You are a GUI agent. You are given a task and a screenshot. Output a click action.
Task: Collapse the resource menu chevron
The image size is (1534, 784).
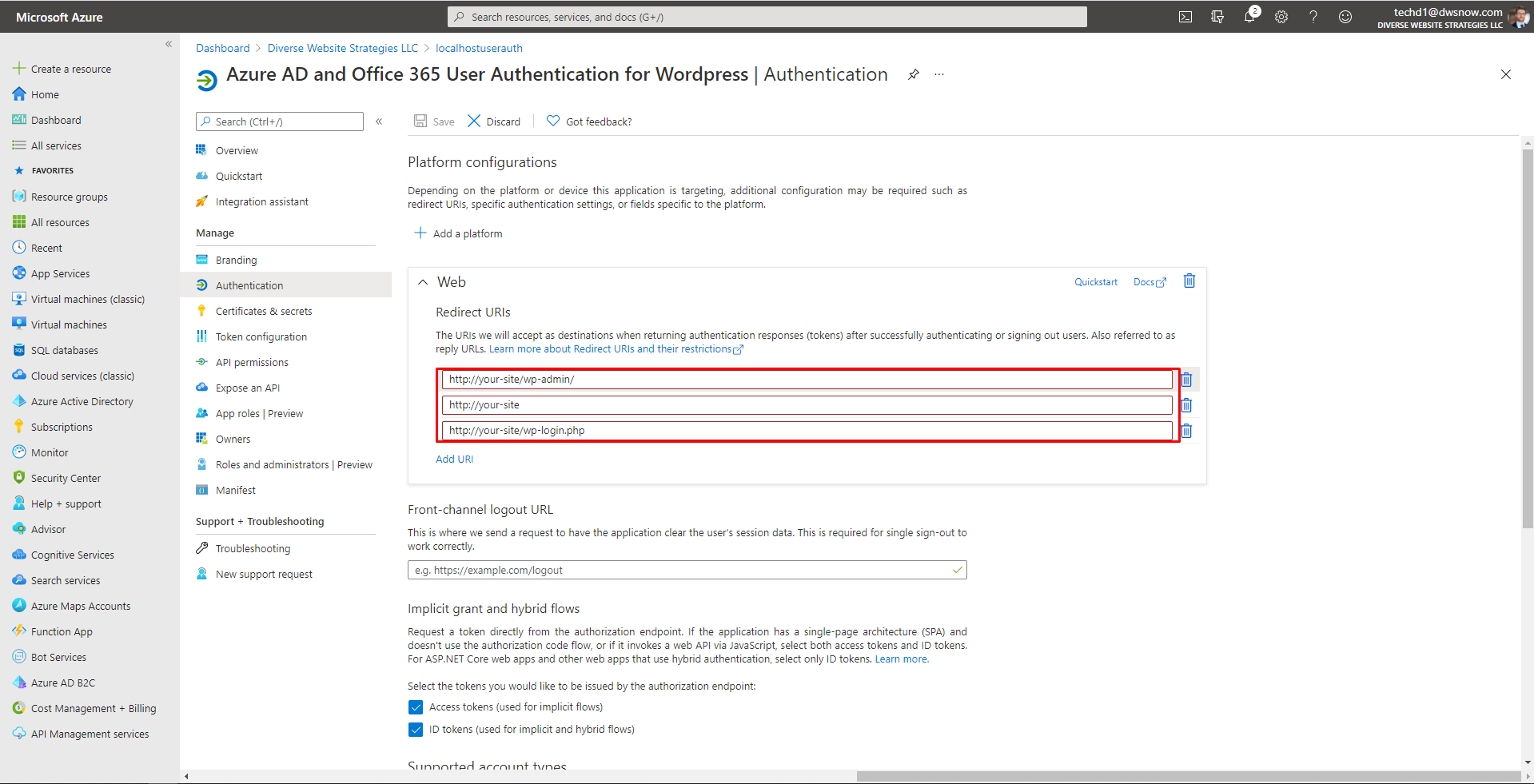pos(379,121)
